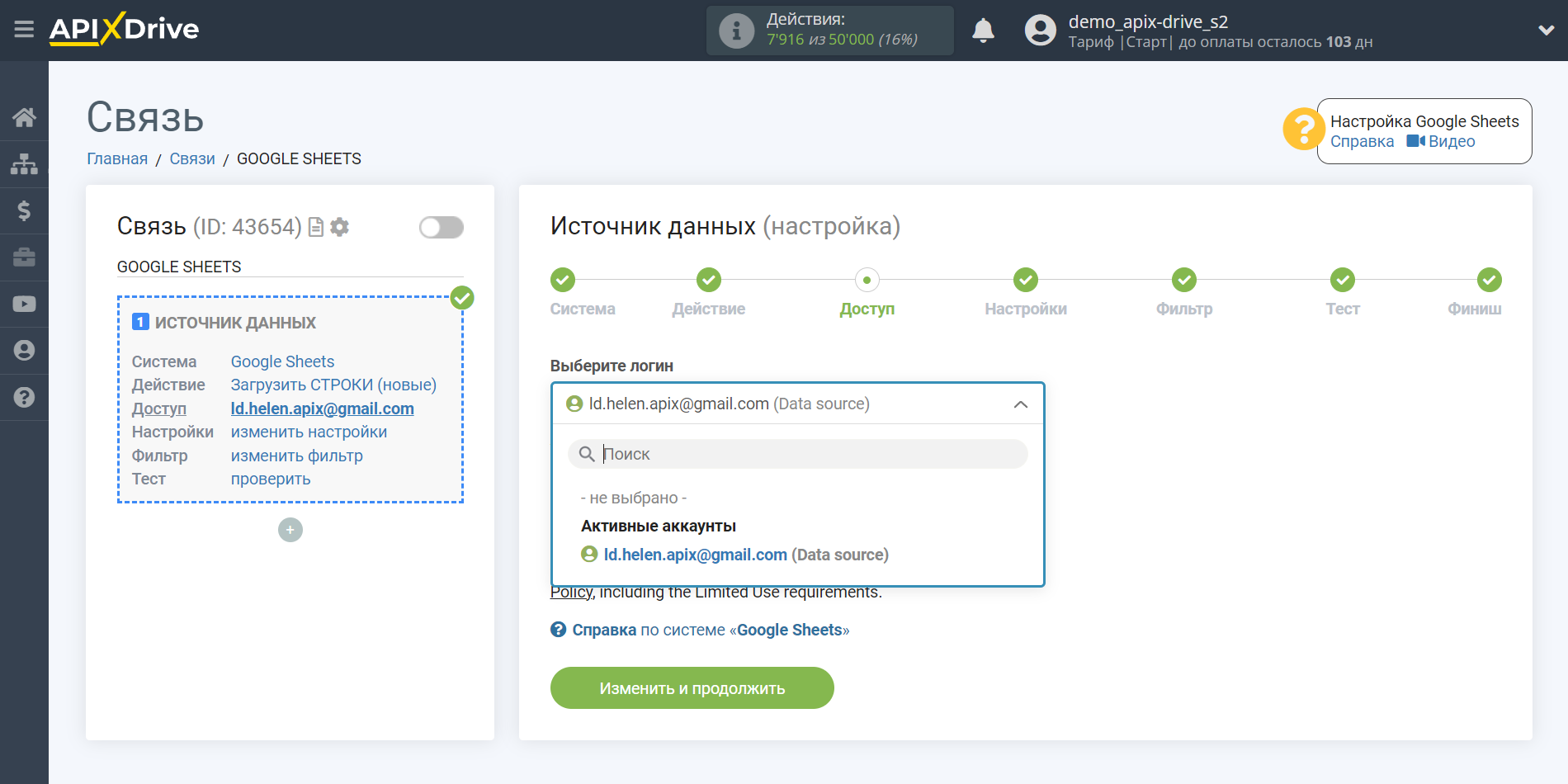Click the yellow help question mark
The height and width of the screenshot is (784, 1568).
coord(1303,130)
